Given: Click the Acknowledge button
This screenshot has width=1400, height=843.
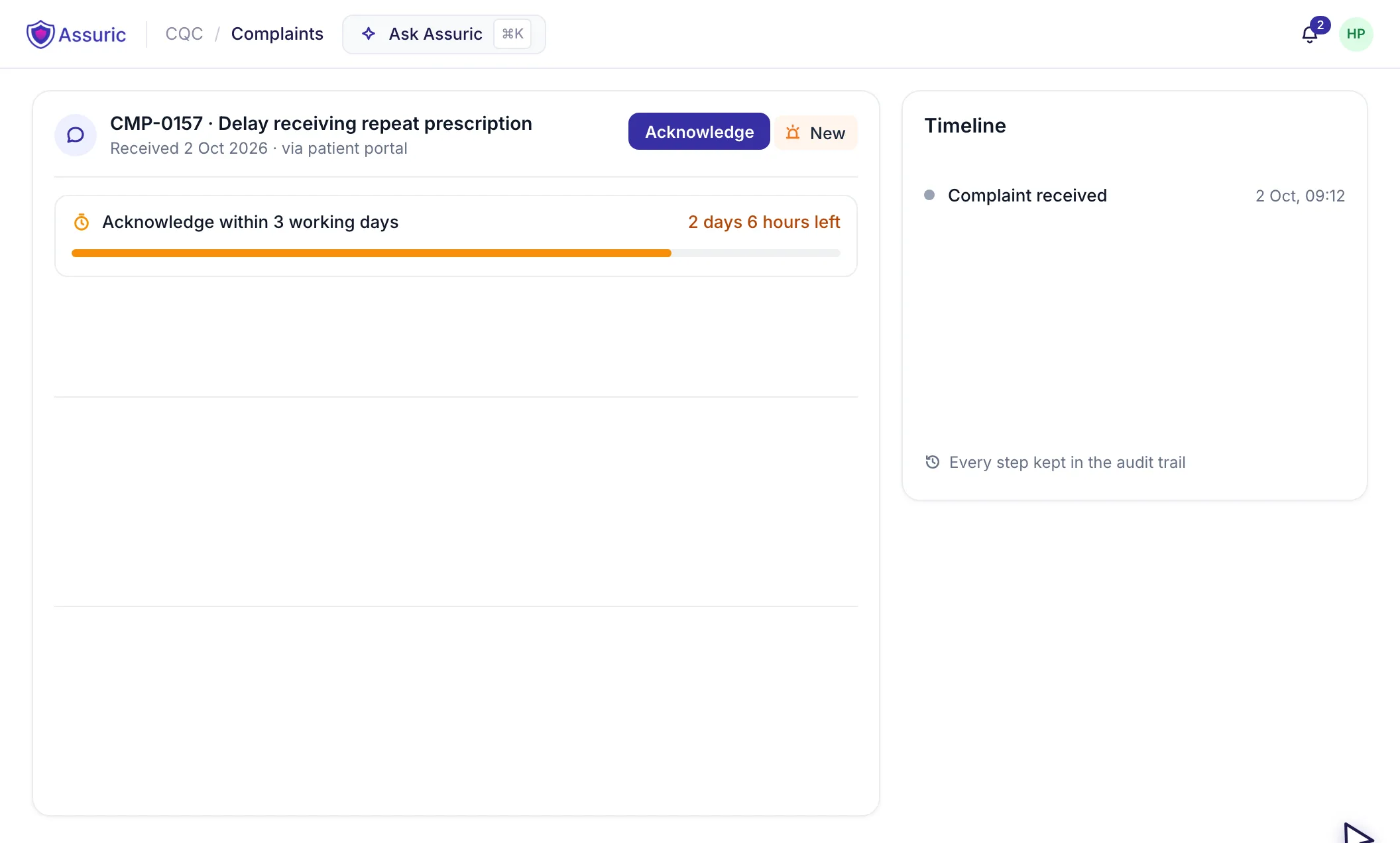Looking at the screenshot, I should pyautogui.click(x=699, y=131).
